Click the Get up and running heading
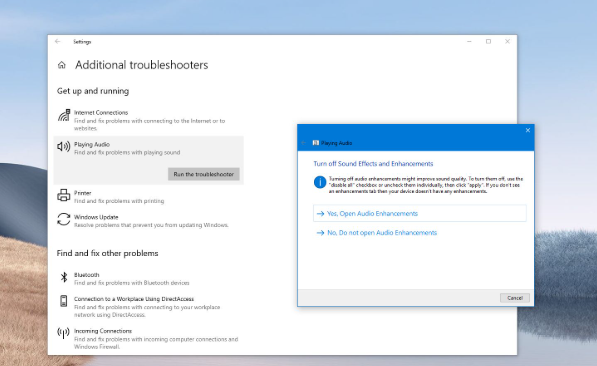597x366 pixels. 93,91
